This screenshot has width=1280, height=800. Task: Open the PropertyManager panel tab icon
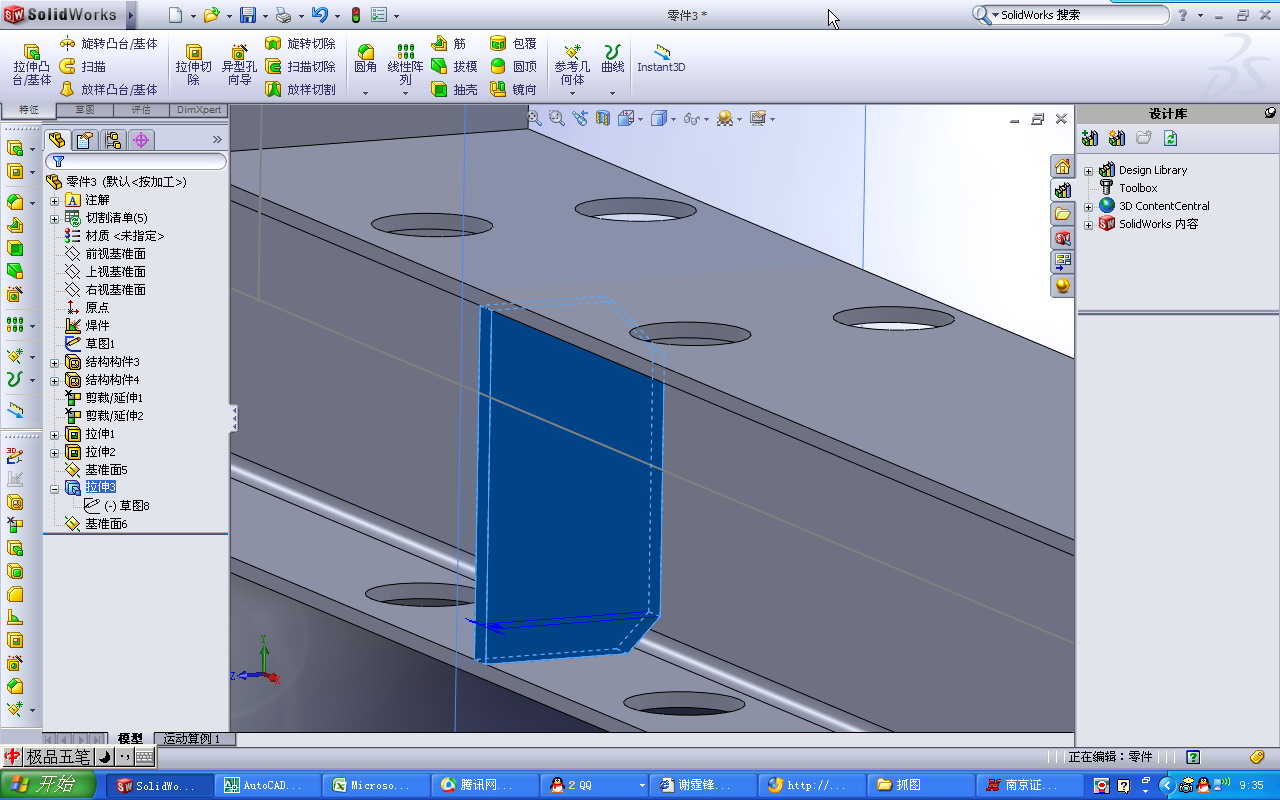(x=85, y=140)
